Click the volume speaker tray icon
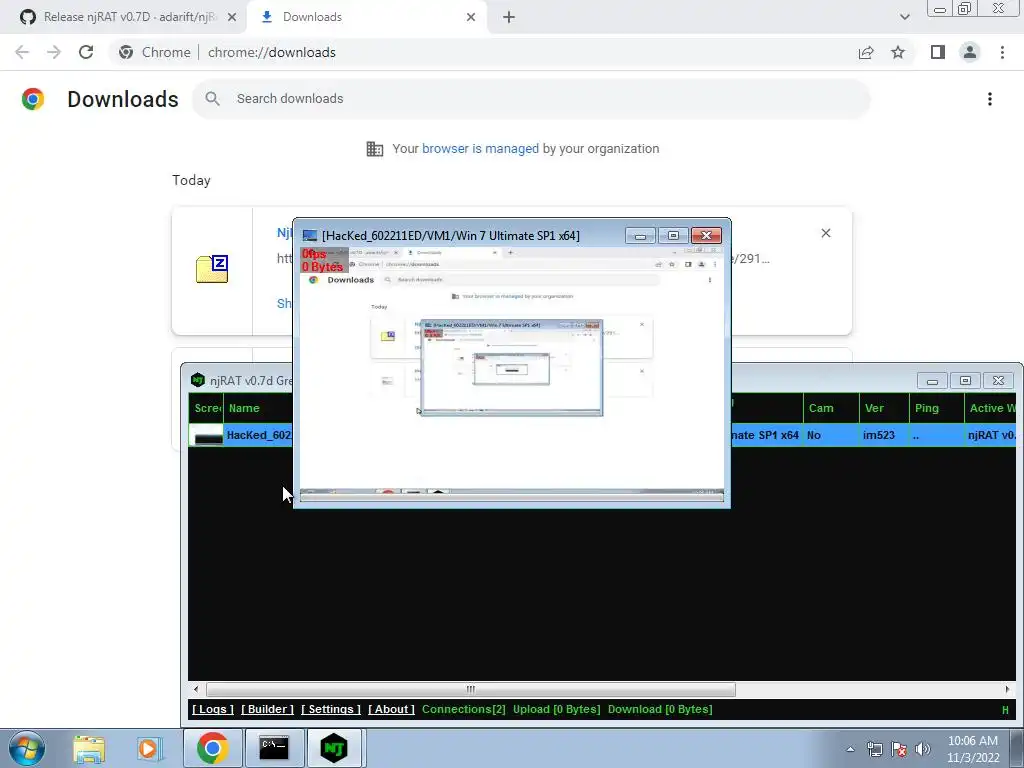Viewport: 1024px width, 768px height. [923, 750]
